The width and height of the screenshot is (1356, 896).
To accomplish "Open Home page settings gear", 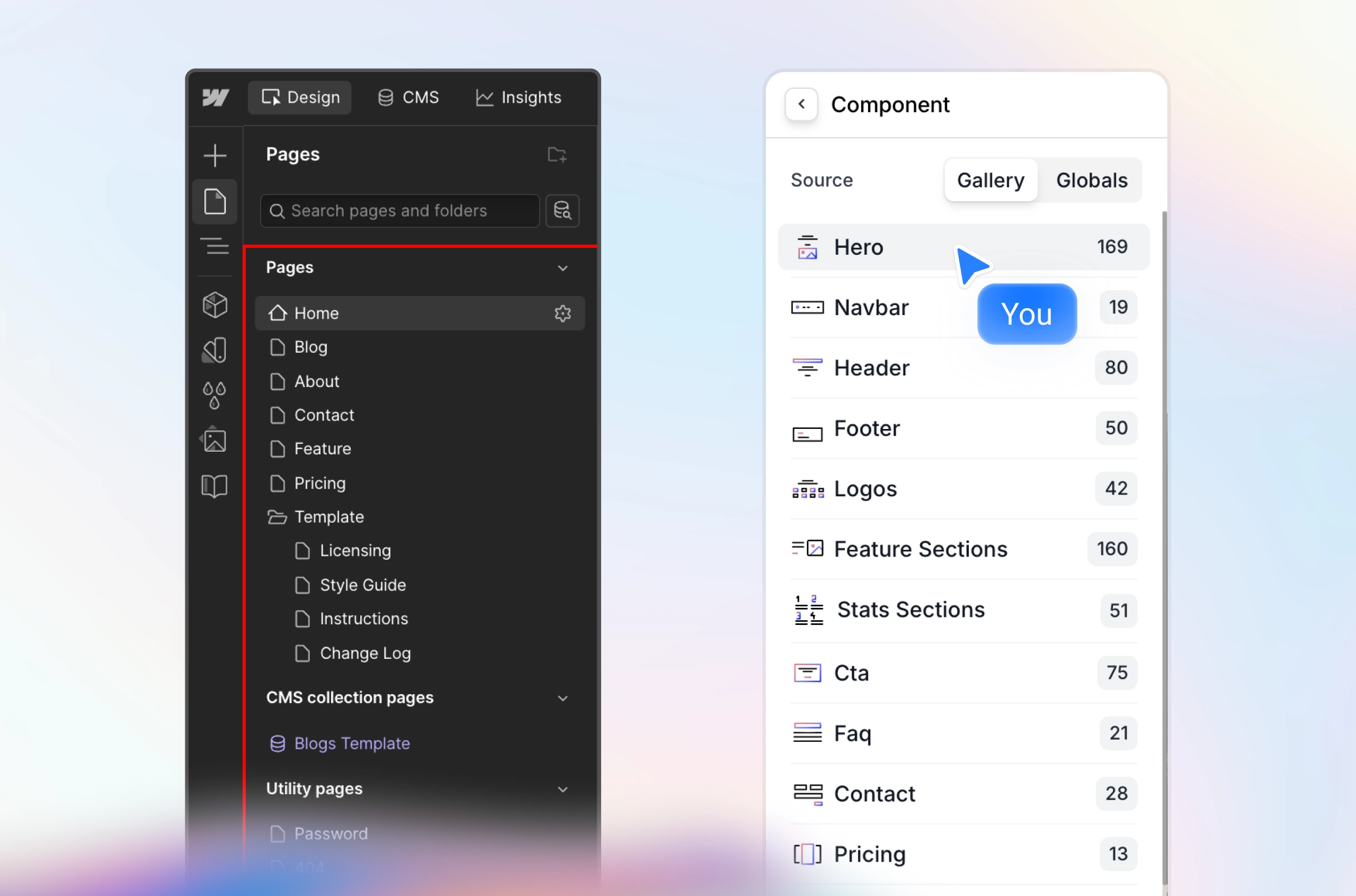I will pyautogui.click(x=563, y=313).
